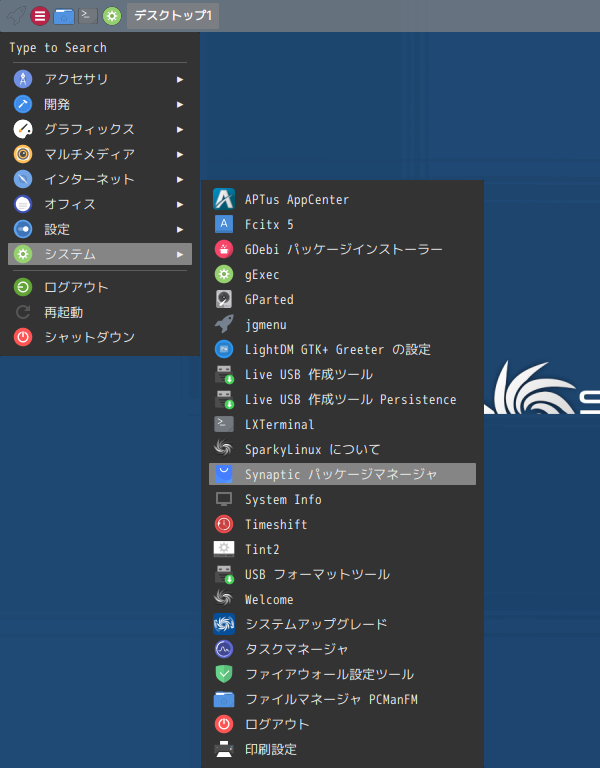Click the LightDM GTK+ Greeter の設定 icon
This screenshot has height=768, width=600.
(224, 349)
